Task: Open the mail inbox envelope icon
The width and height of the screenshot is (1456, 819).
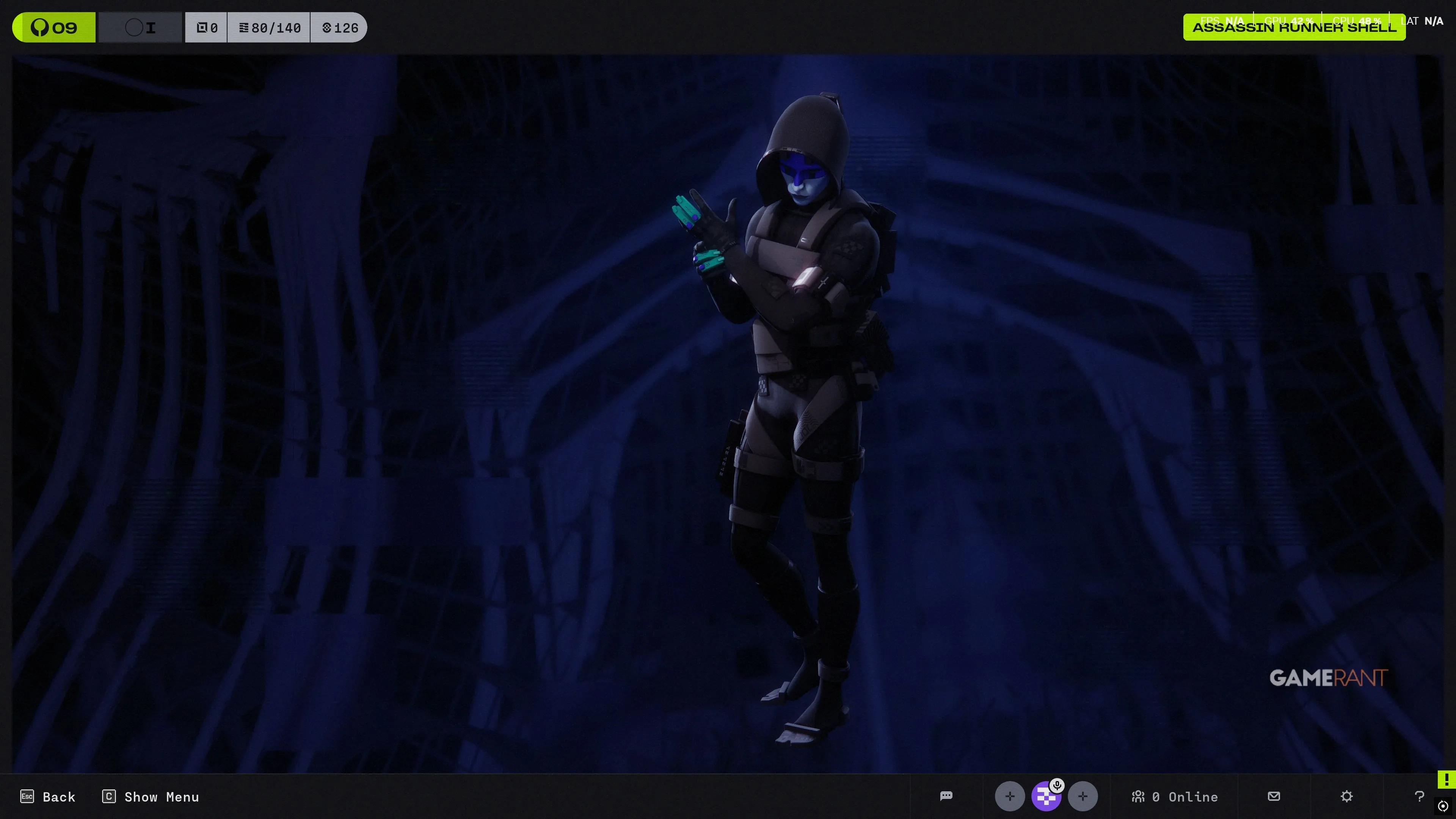Action: pos(1274,796)
